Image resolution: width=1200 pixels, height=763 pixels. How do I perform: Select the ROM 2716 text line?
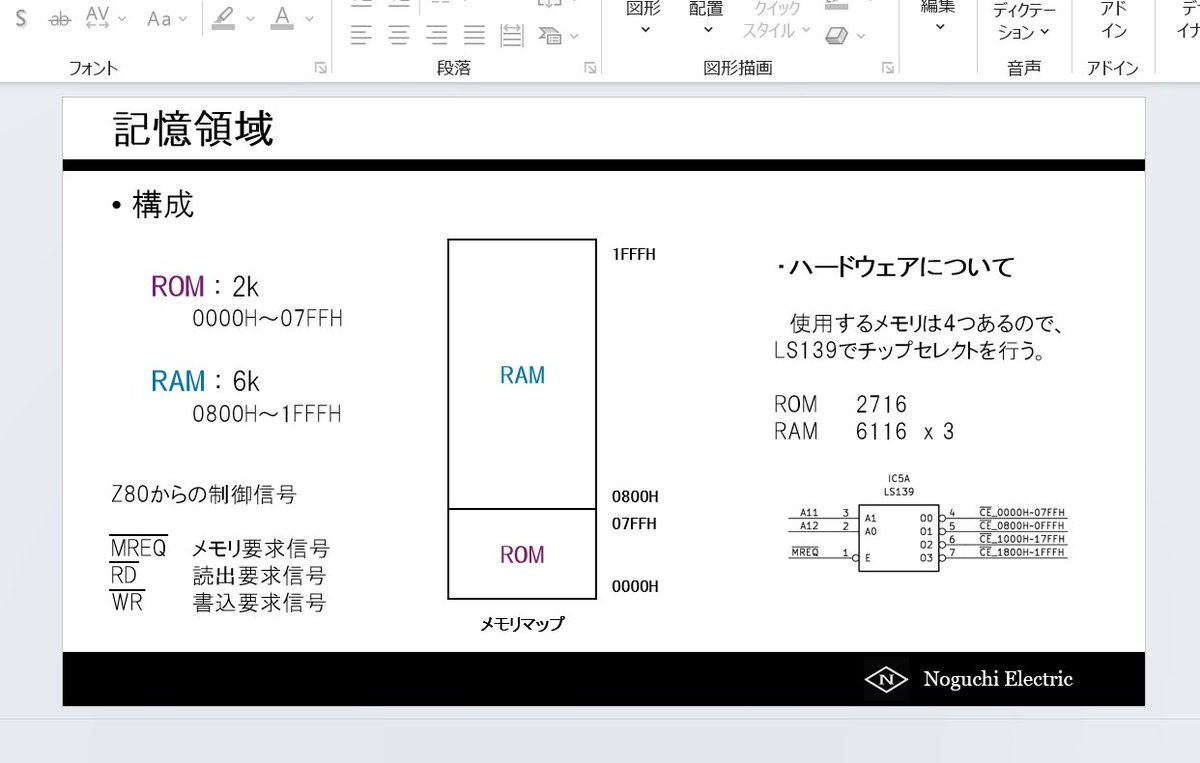[x=840, y=405]
